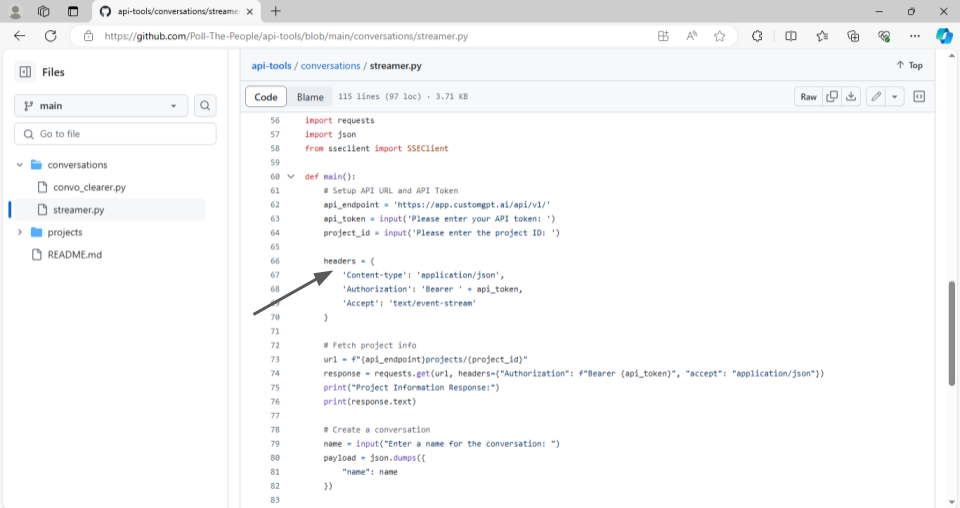
Task: Open tab actions menu icon
Action: tap(73, 11)
